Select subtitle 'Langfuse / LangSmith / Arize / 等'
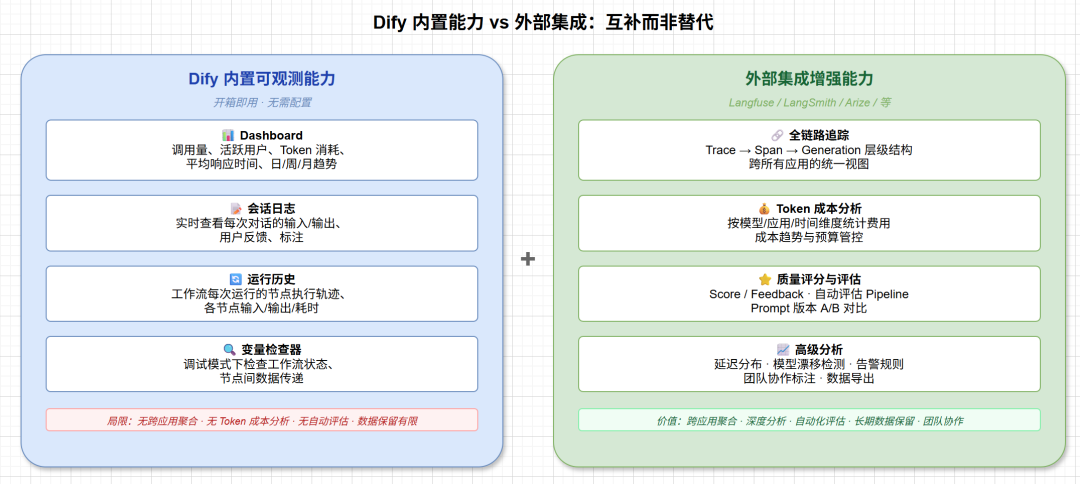 tap(809, 103)
